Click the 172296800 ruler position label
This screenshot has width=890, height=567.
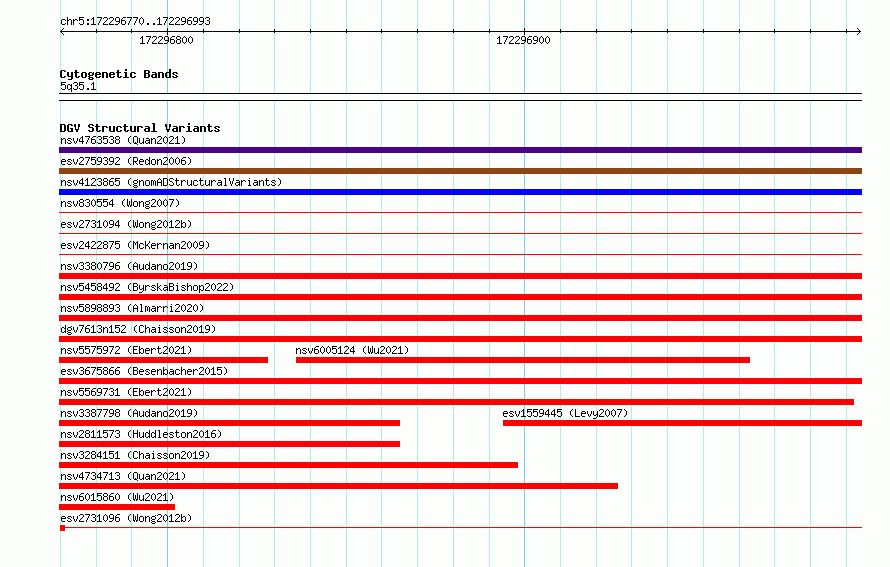(x=166, y=40)
